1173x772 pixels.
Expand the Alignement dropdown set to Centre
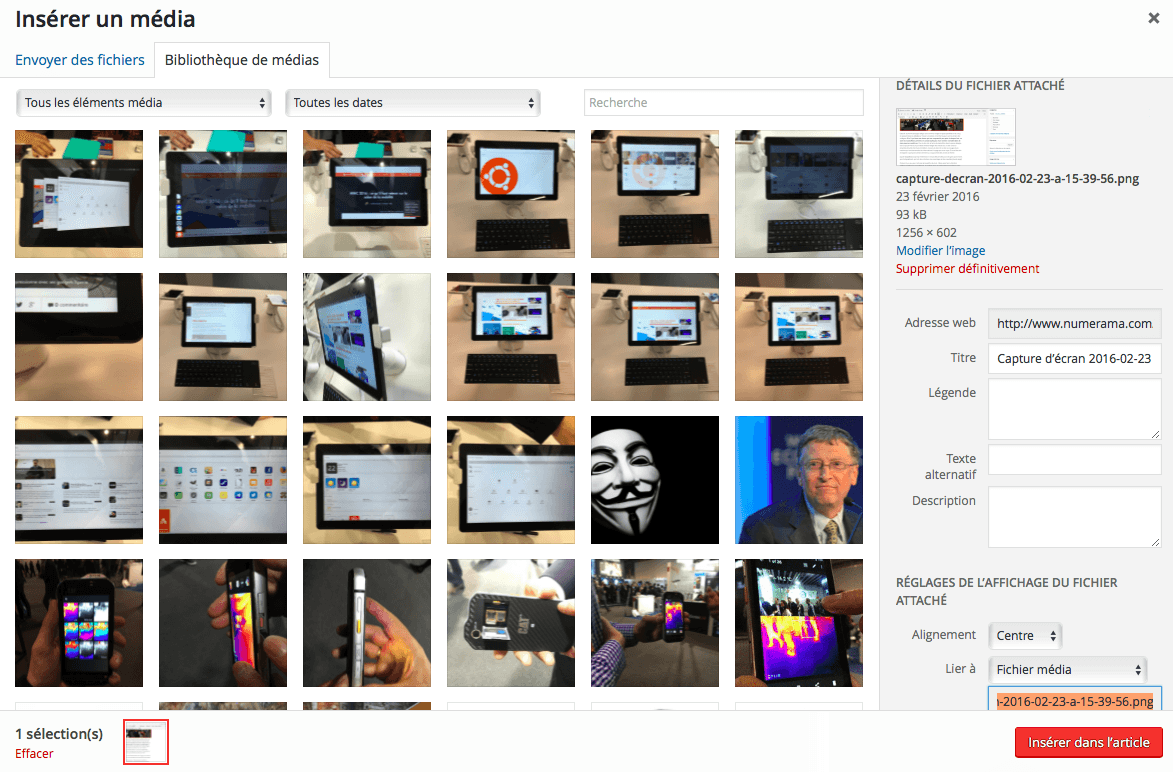coord(1025,635)
